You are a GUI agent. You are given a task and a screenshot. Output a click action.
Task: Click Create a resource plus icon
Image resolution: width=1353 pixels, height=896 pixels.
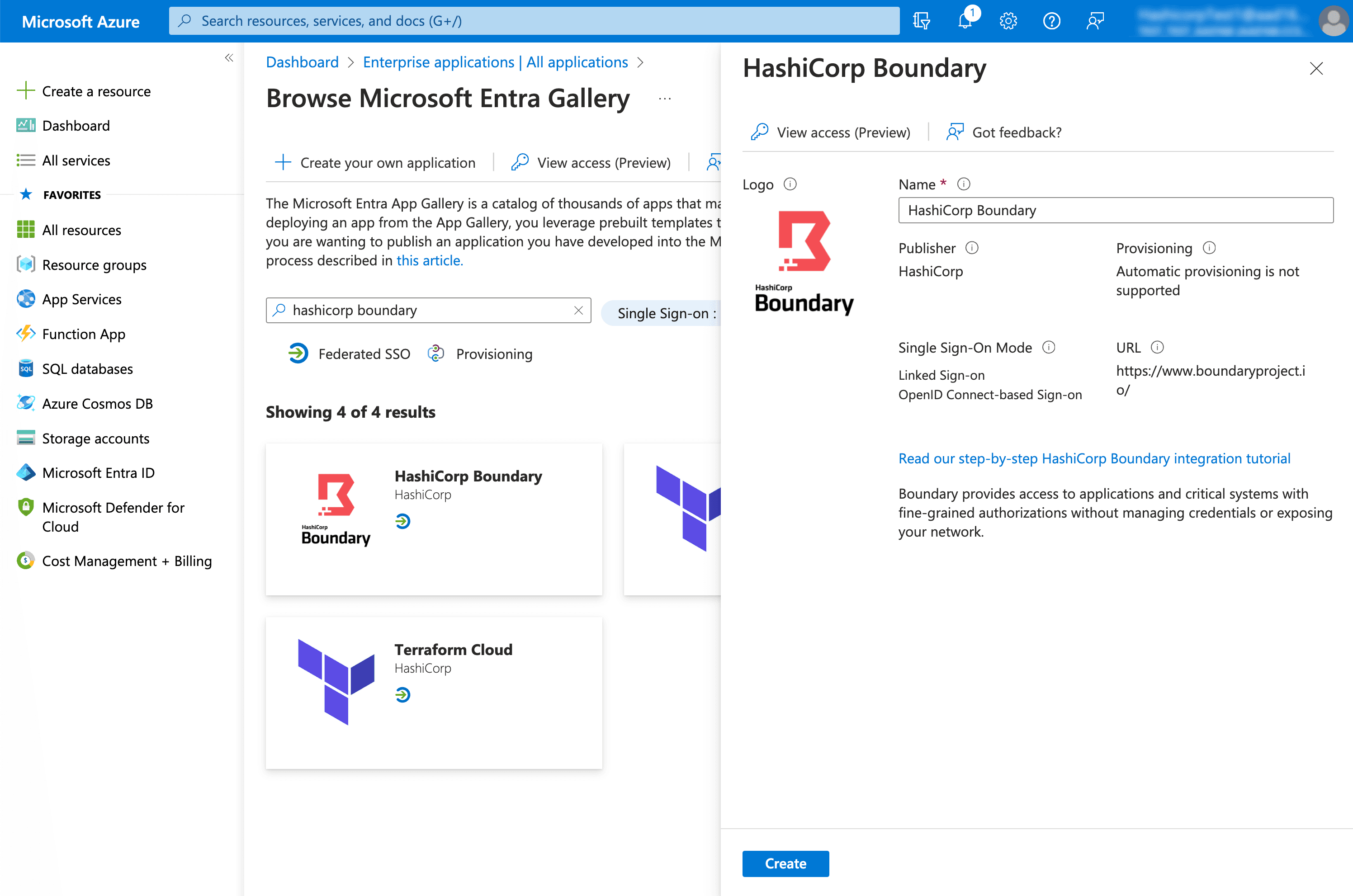26,91
